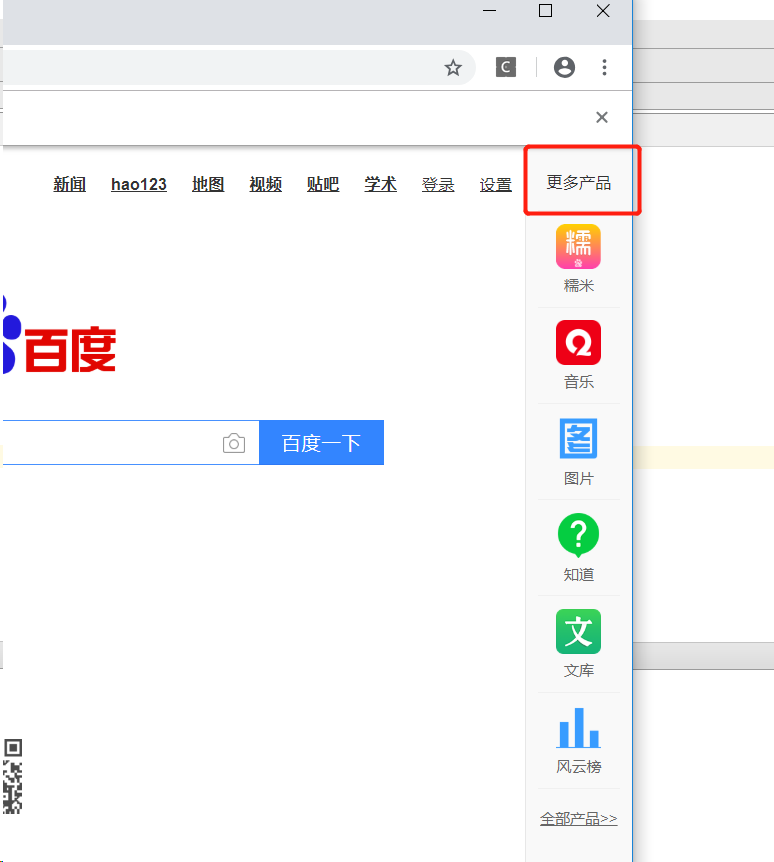Click the 登录 login link

pos(438,185)
